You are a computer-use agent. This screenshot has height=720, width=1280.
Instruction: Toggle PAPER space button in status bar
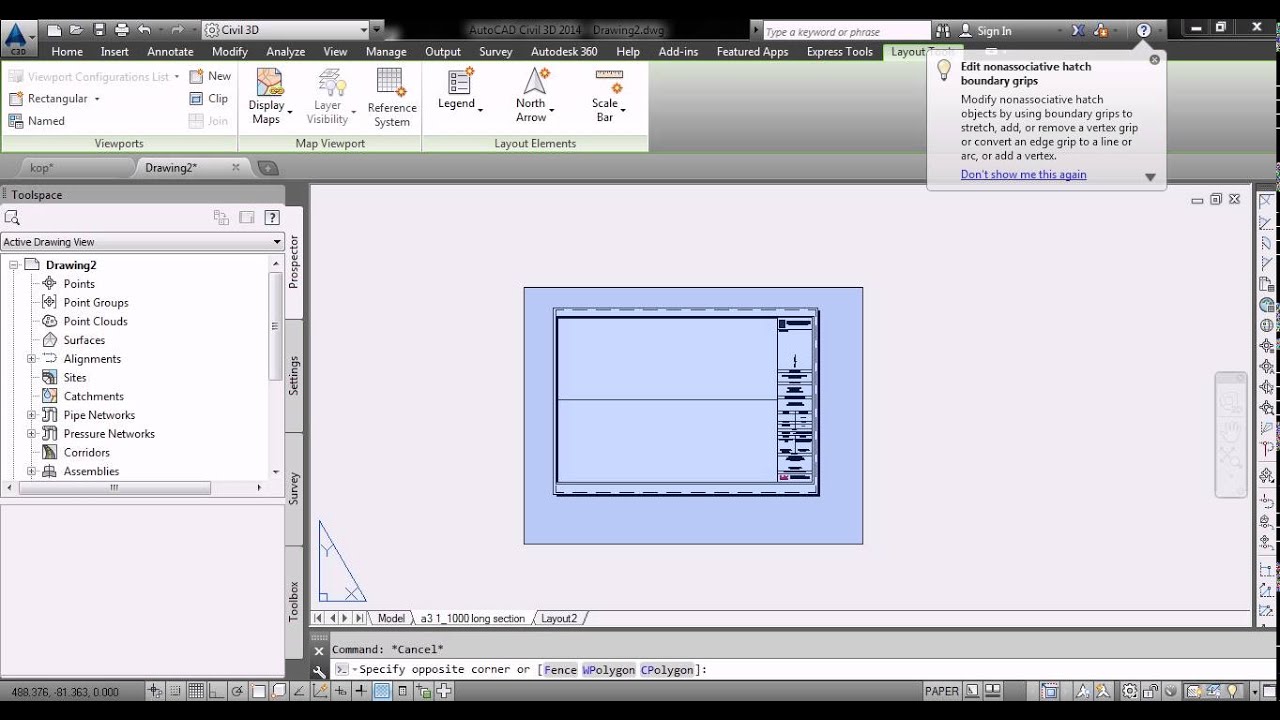(x=942, y=691)
